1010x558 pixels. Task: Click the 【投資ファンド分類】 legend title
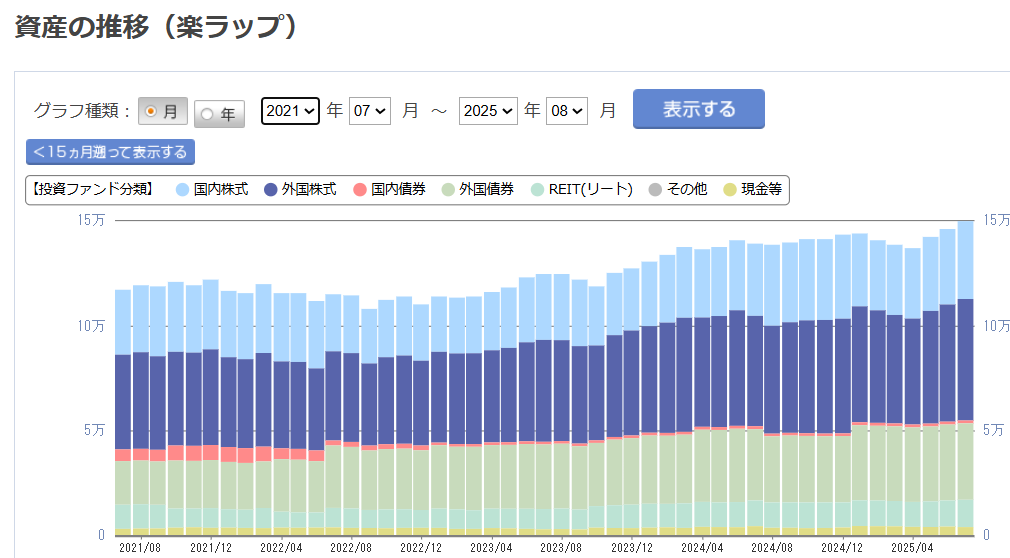(93, 189)
